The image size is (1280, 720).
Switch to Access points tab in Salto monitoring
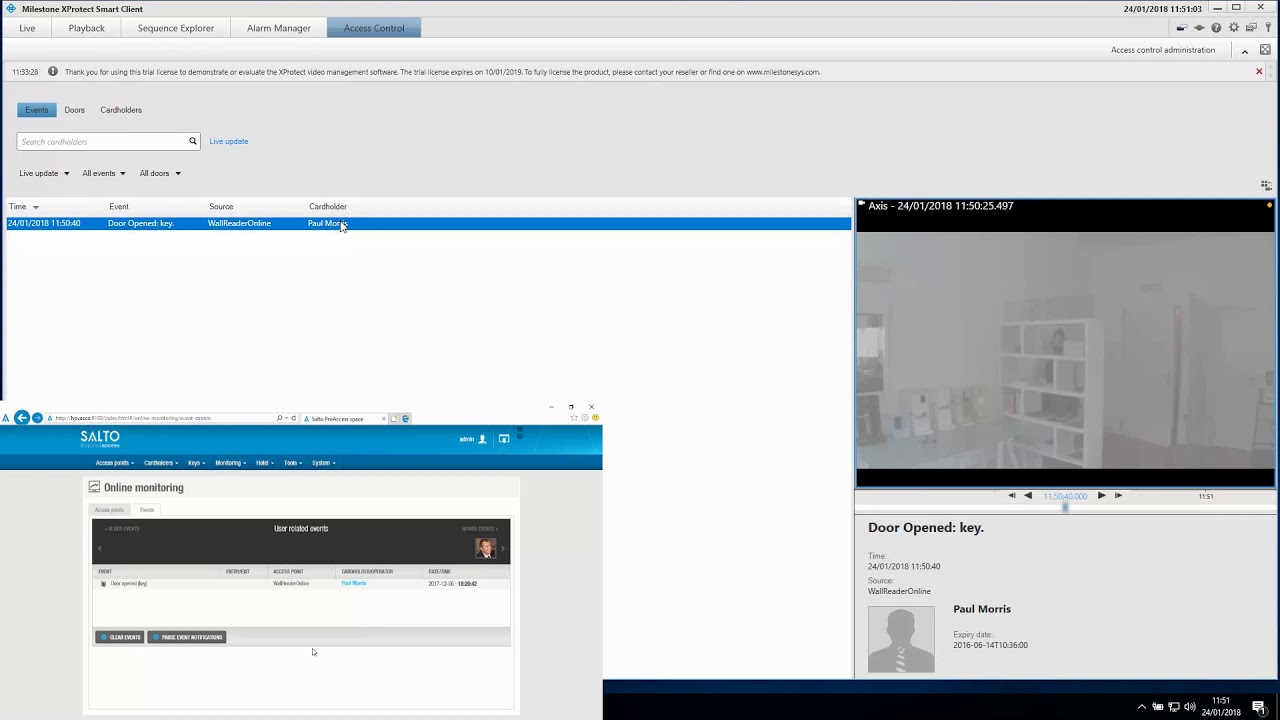click(x=110, y=510)
